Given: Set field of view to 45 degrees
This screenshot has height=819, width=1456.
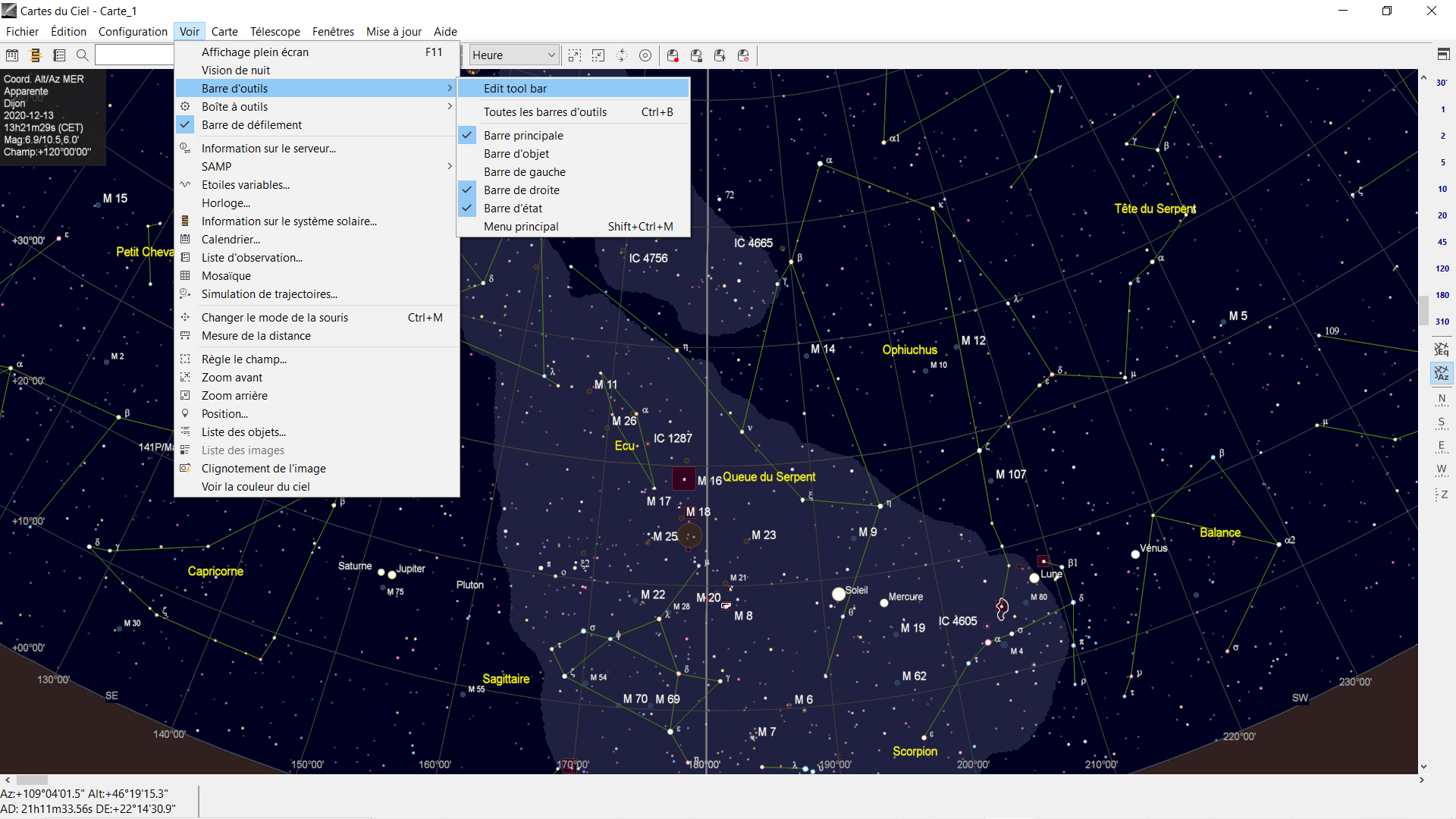Looking at the screenshot, I should tap(1442, 242).
